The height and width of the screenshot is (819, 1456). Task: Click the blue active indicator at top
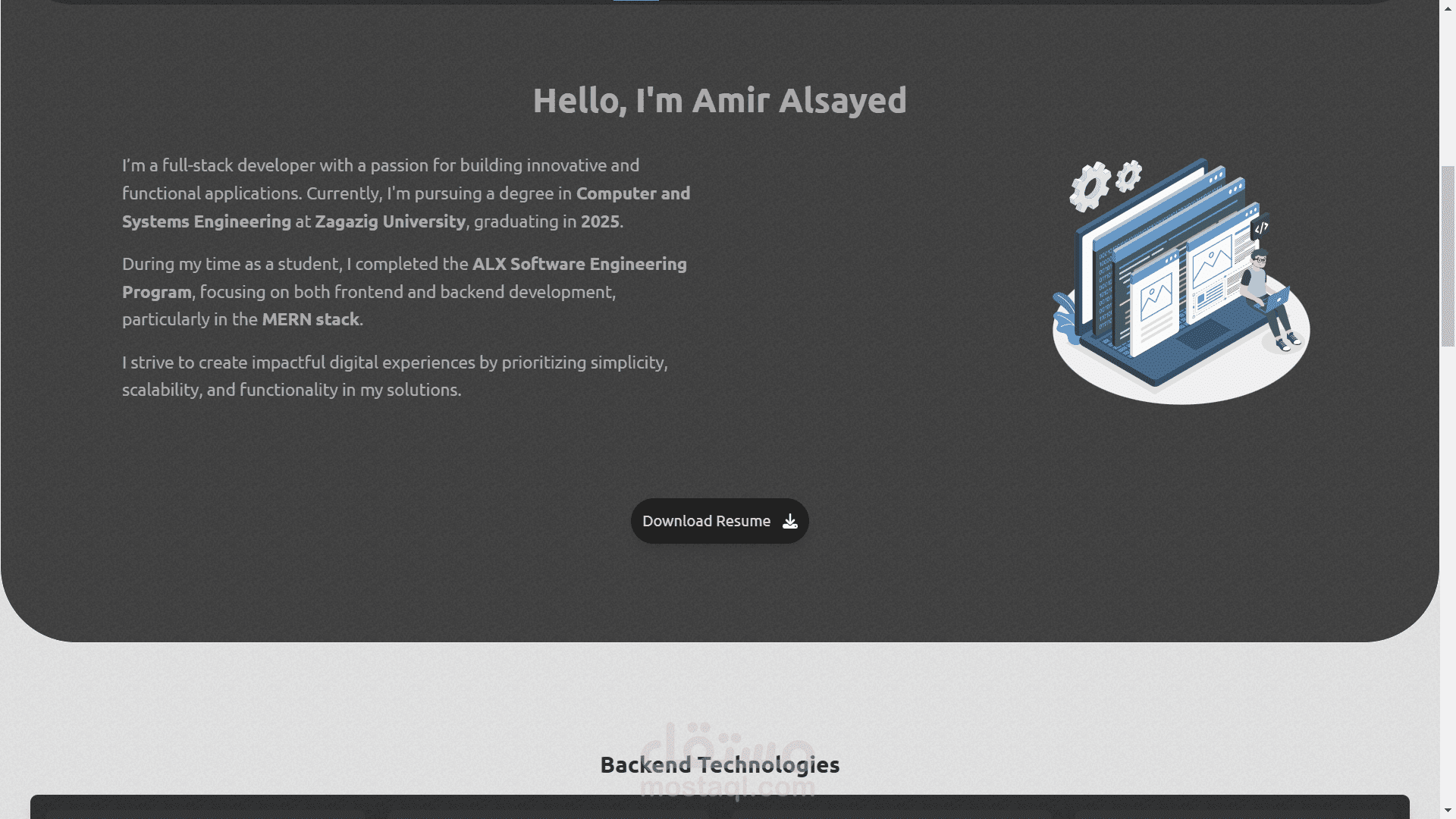636,1
